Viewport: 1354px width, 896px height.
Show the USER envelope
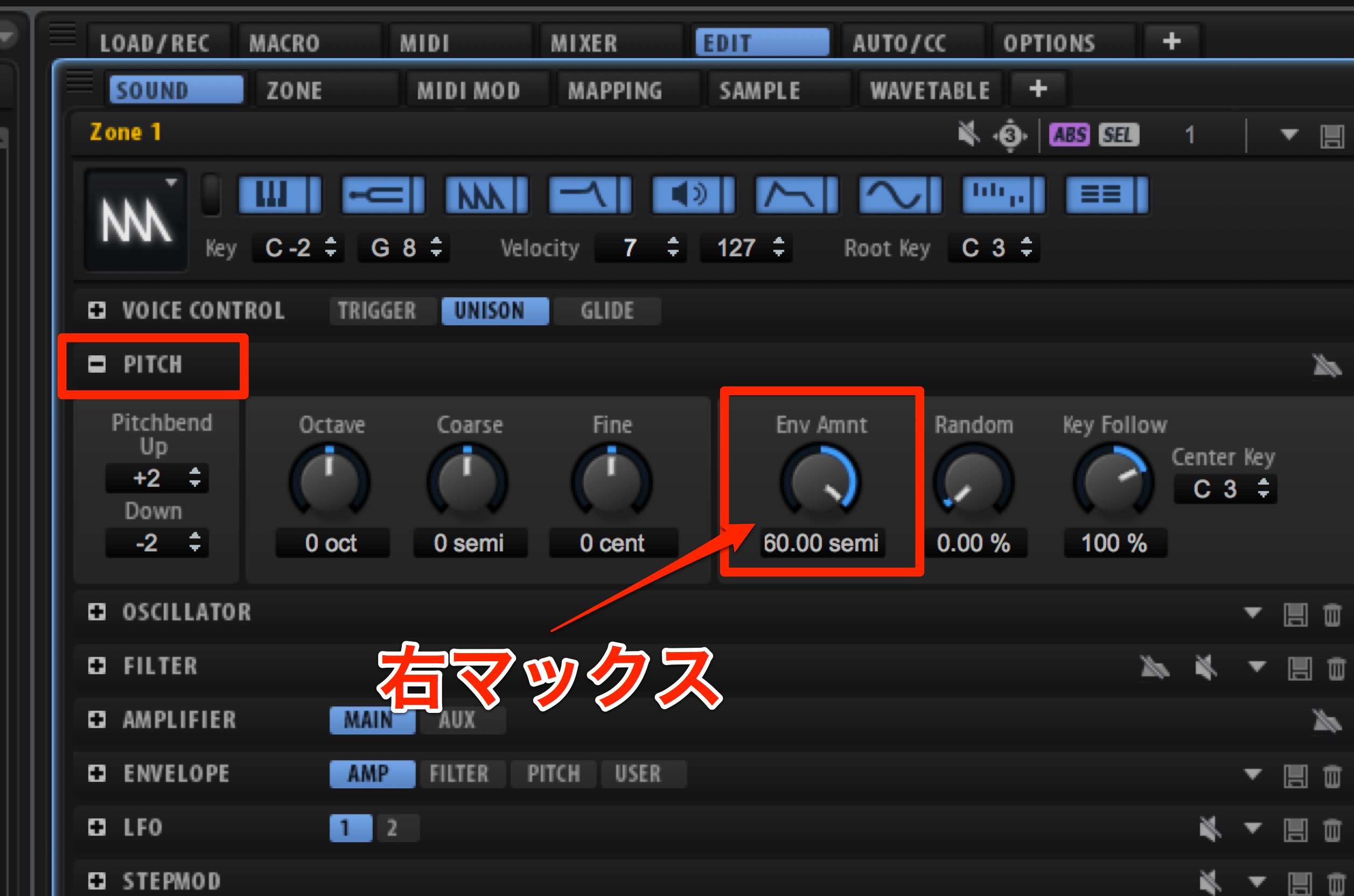[x=644, y=774]
